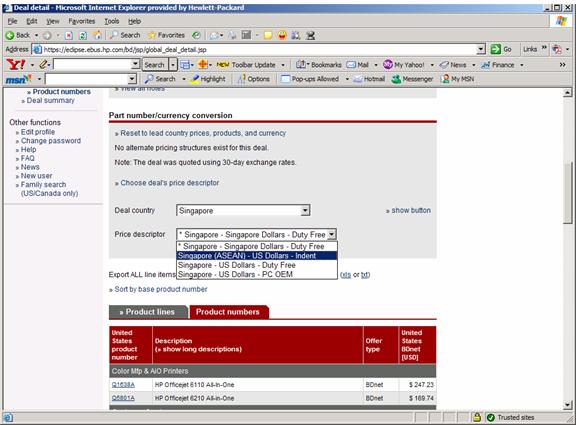
Task: Open the Yahoo search box dropdown
Action: tap(136, 64)
